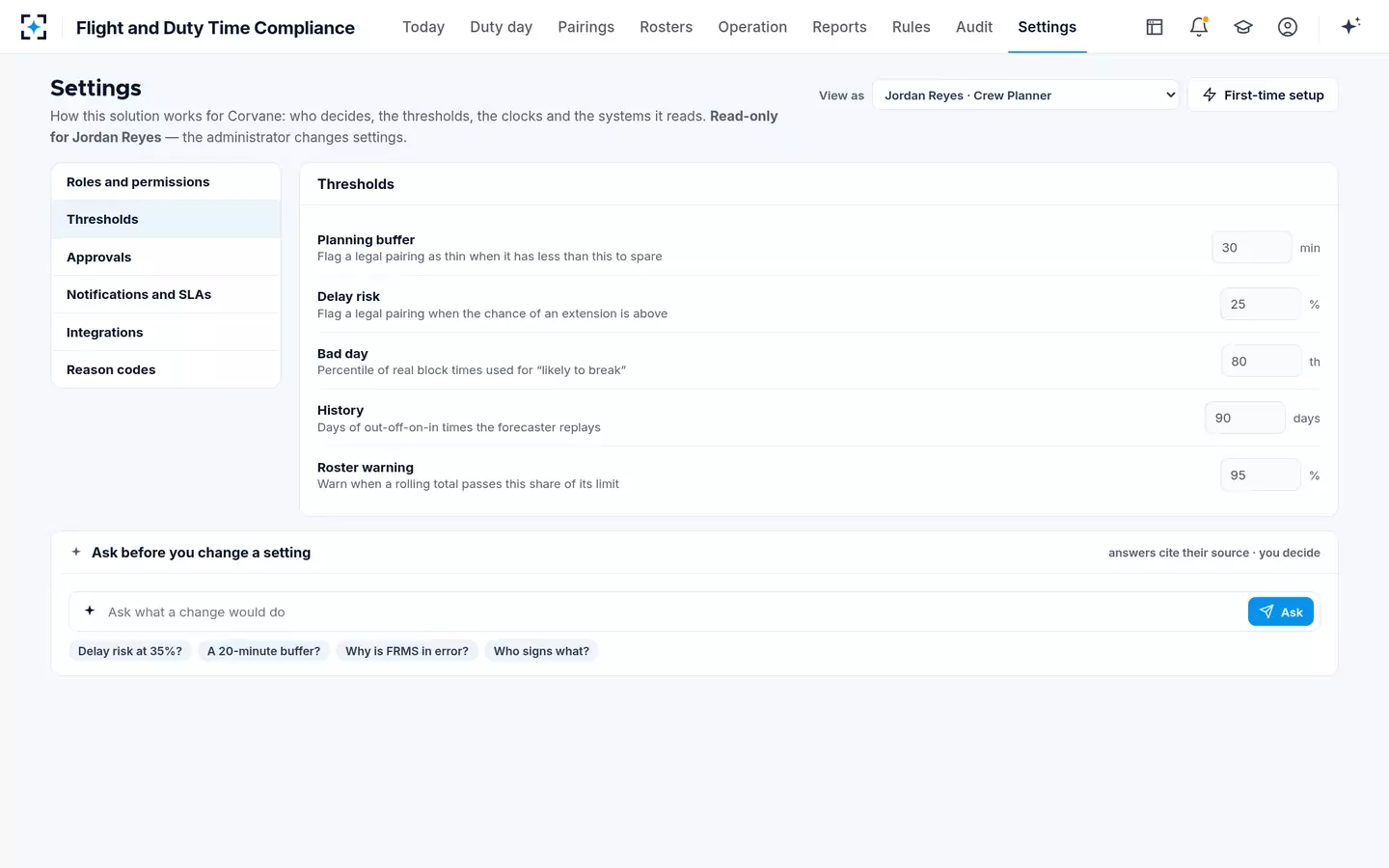Focus the Ask what a change would do box
The height and width of the screenshot is (868, 1389).
671,612
